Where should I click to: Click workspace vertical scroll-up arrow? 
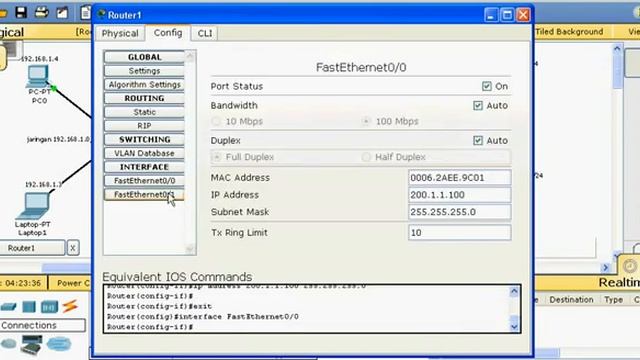coord(617,49)
